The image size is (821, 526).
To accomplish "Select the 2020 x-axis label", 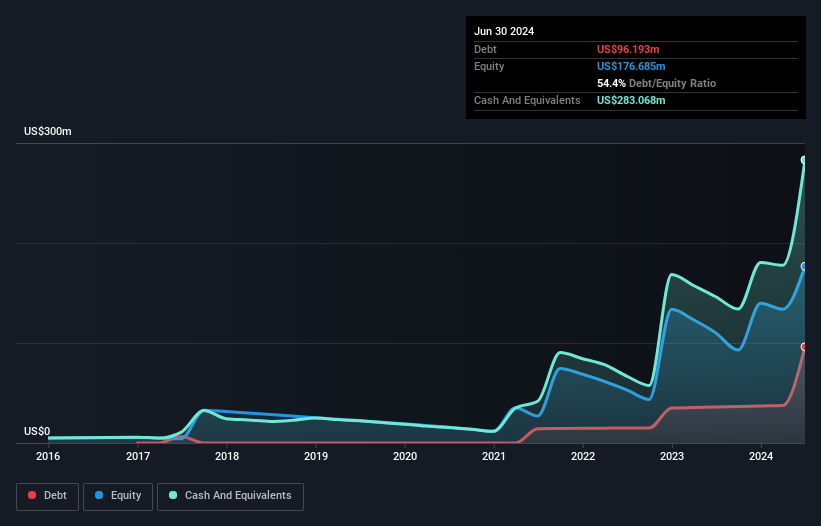I will click(405, 456).
